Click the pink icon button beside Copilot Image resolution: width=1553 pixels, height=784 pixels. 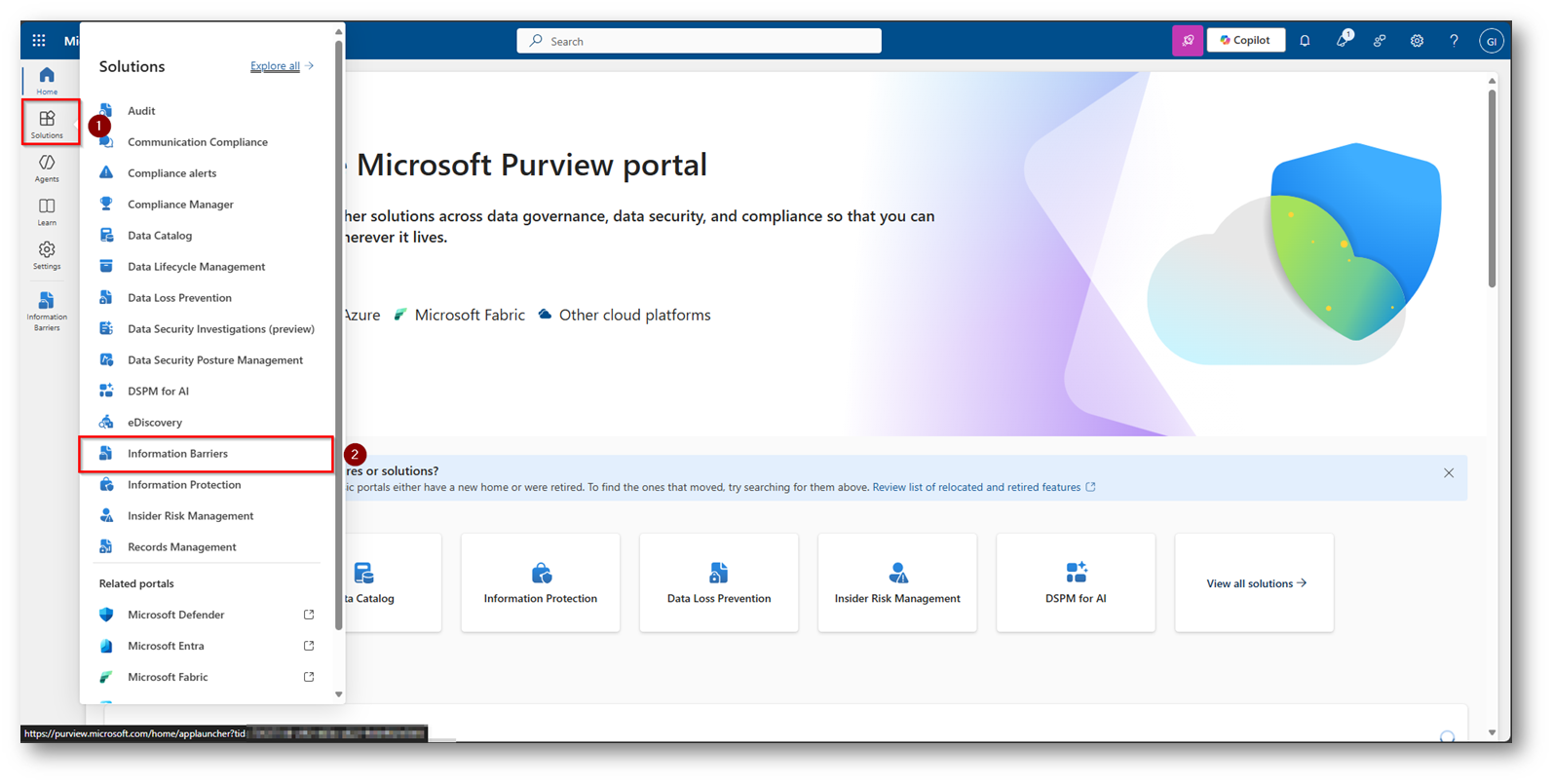1188,41
